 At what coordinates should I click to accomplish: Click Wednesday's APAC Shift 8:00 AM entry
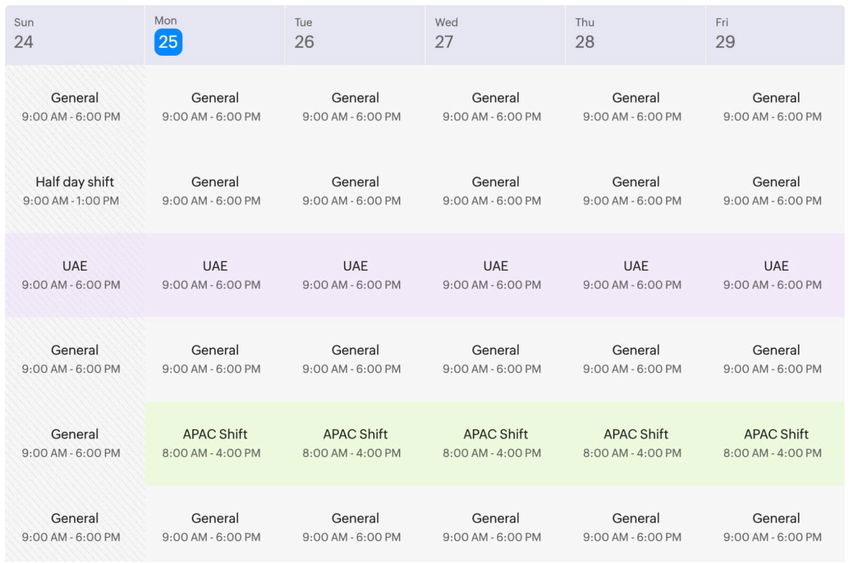pos(495,443)
